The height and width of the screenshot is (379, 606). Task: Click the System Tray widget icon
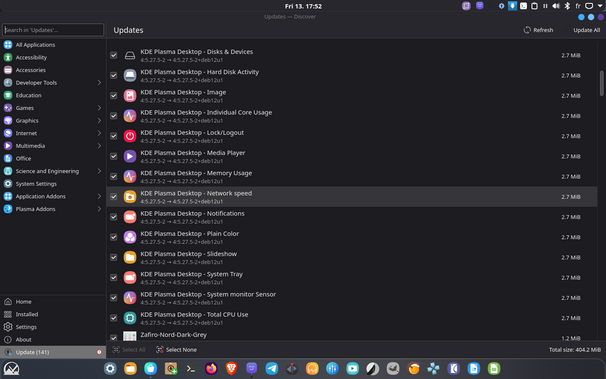click(x=130, y=277)
